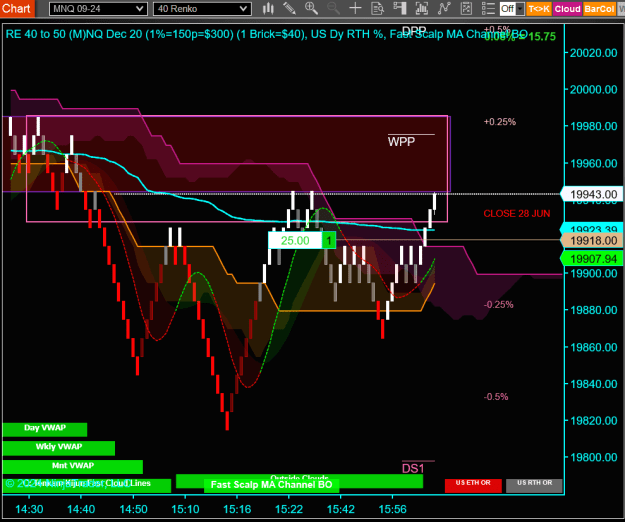The width and height of the screenshot is (625, 522).
Task: Click the Wkly VWAP green button
Action: click(59, 448)
